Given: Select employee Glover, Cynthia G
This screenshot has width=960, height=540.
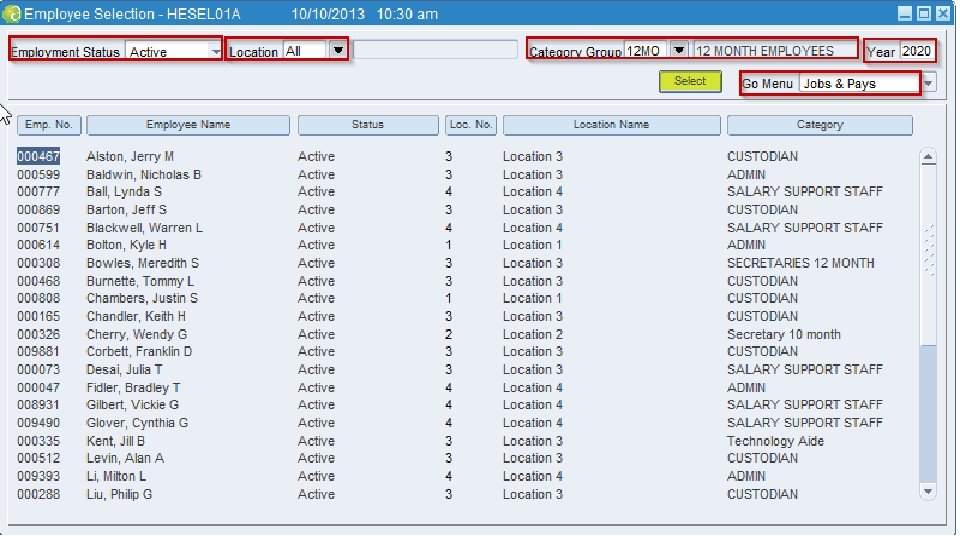Looking at the screenshot, I should 137,423.
